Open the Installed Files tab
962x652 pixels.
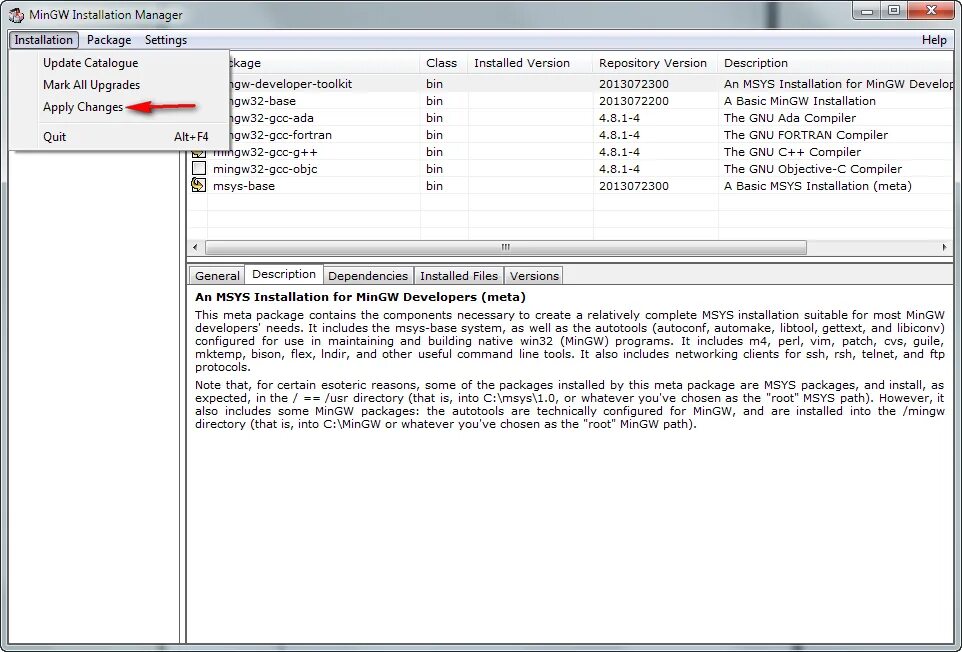(459, 276)
